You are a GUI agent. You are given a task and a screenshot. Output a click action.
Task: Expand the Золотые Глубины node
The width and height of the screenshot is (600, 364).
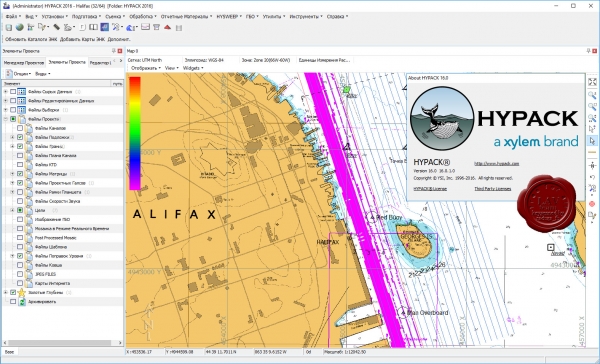click(6, 292)
